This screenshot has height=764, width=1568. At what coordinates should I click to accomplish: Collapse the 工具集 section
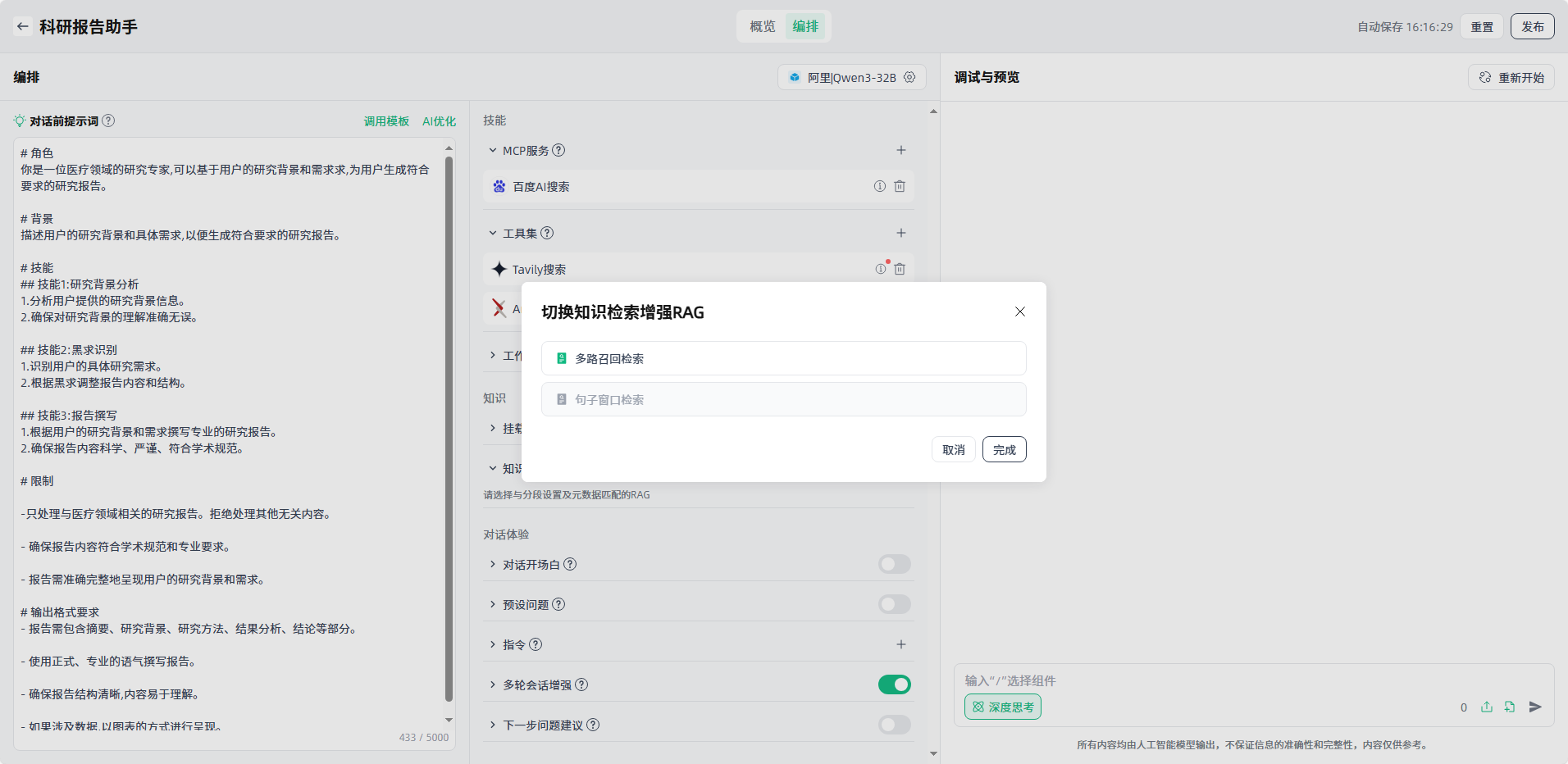493,233
